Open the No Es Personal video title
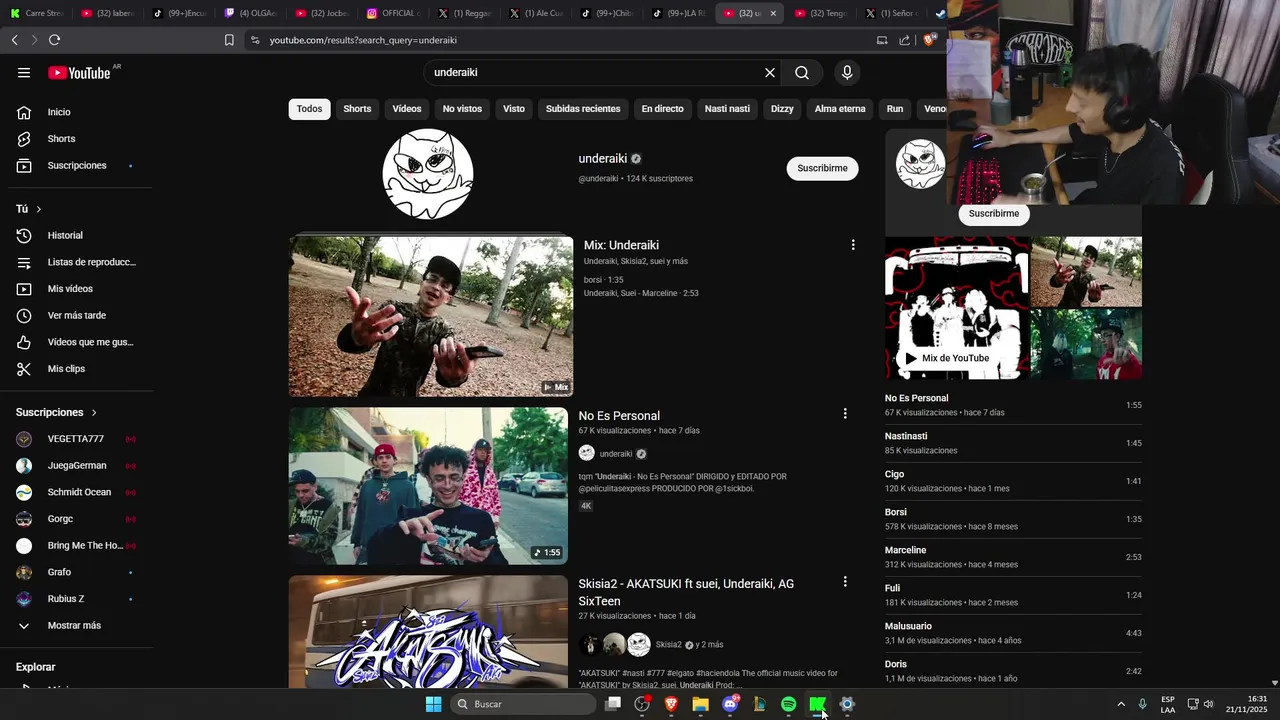 (x=619, y=416)
